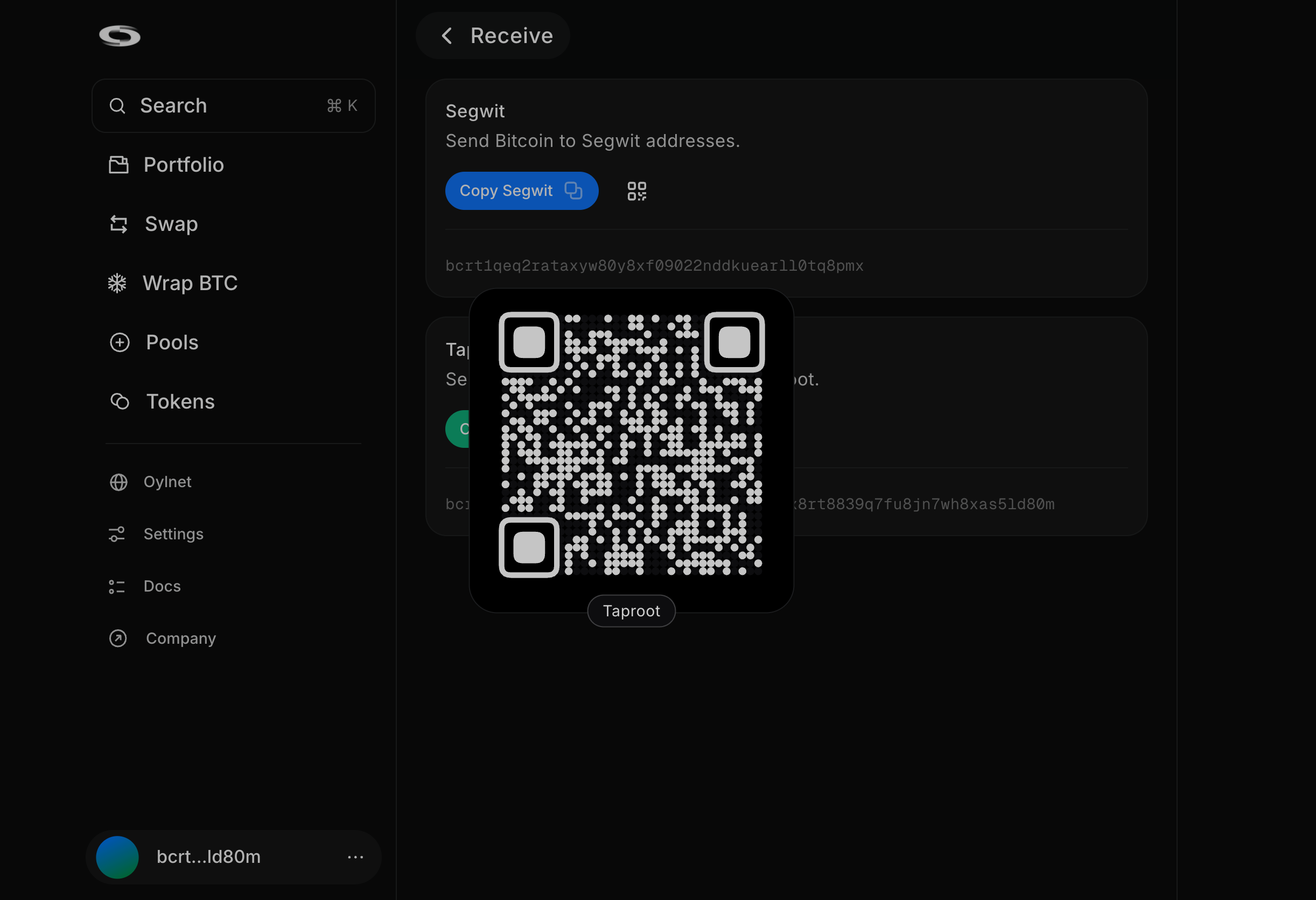Click the Swap arrows icon
1316x900 pixels.
(118, 224)
